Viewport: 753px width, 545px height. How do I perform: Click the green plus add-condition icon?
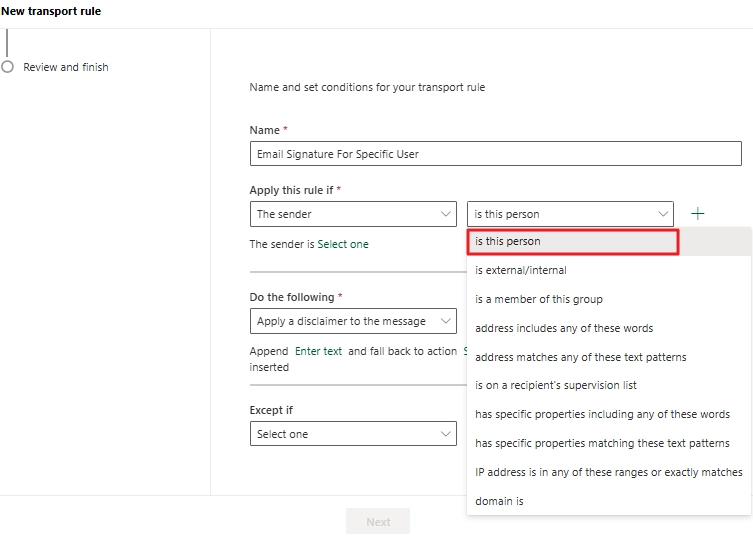pos(697,214)
